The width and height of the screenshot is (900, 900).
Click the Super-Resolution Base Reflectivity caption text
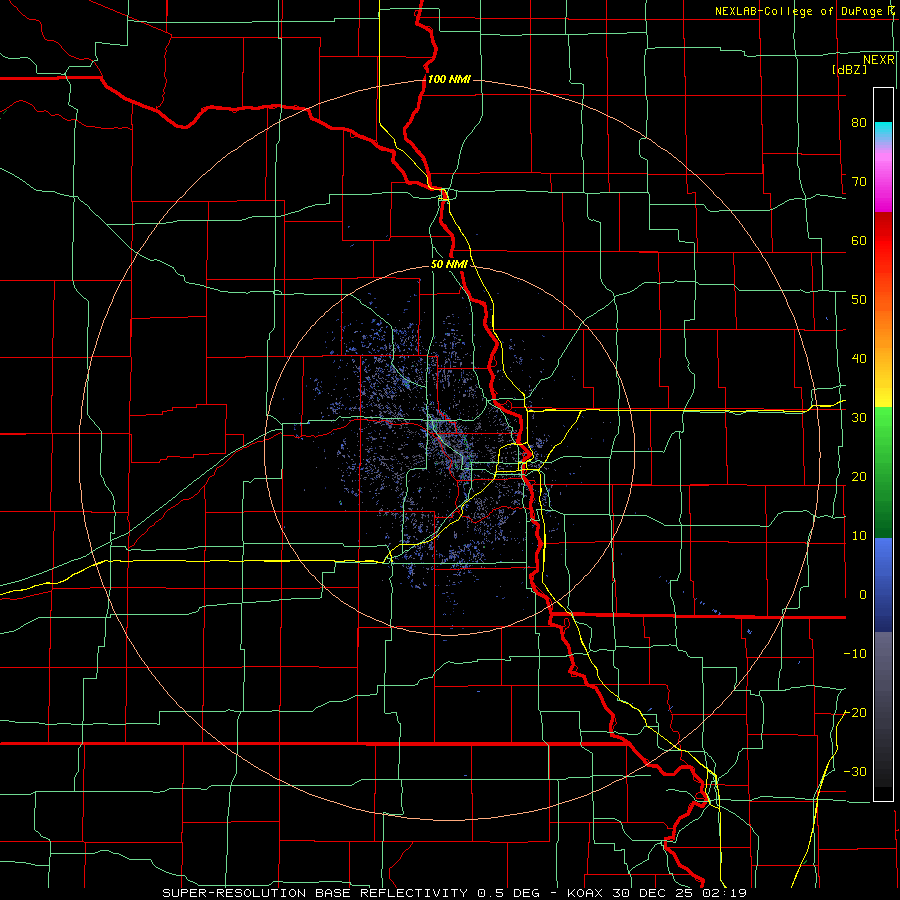tap(315, 893)
